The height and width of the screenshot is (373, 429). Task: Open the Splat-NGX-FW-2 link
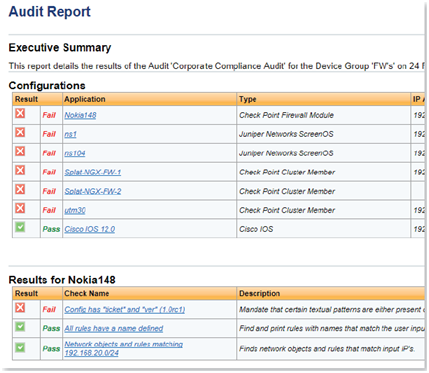click(93, 191)
